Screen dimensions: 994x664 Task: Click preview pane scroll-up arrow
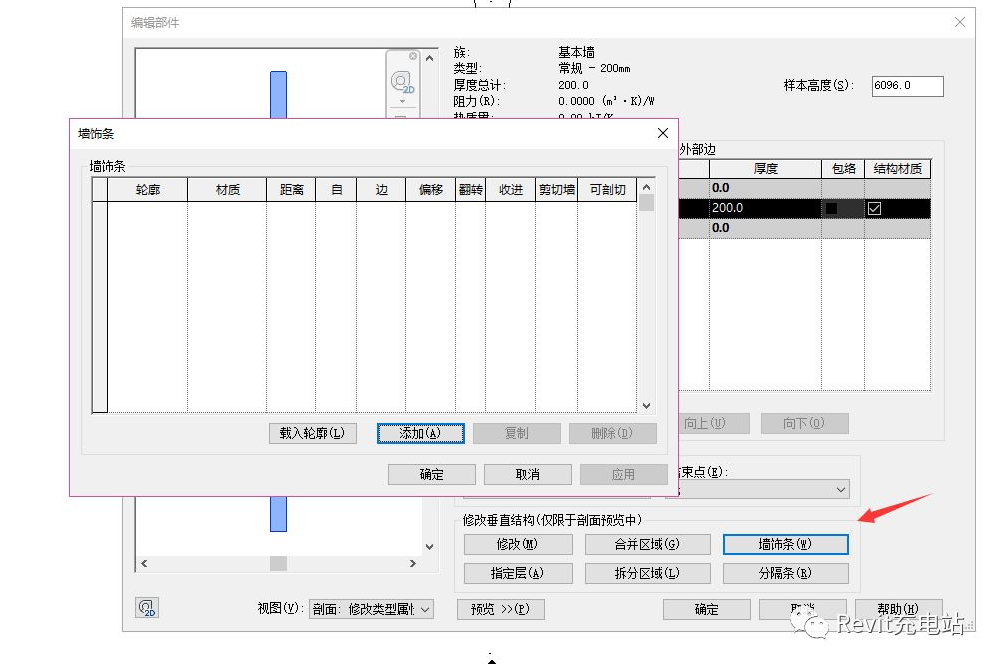(x=429, y=58)
